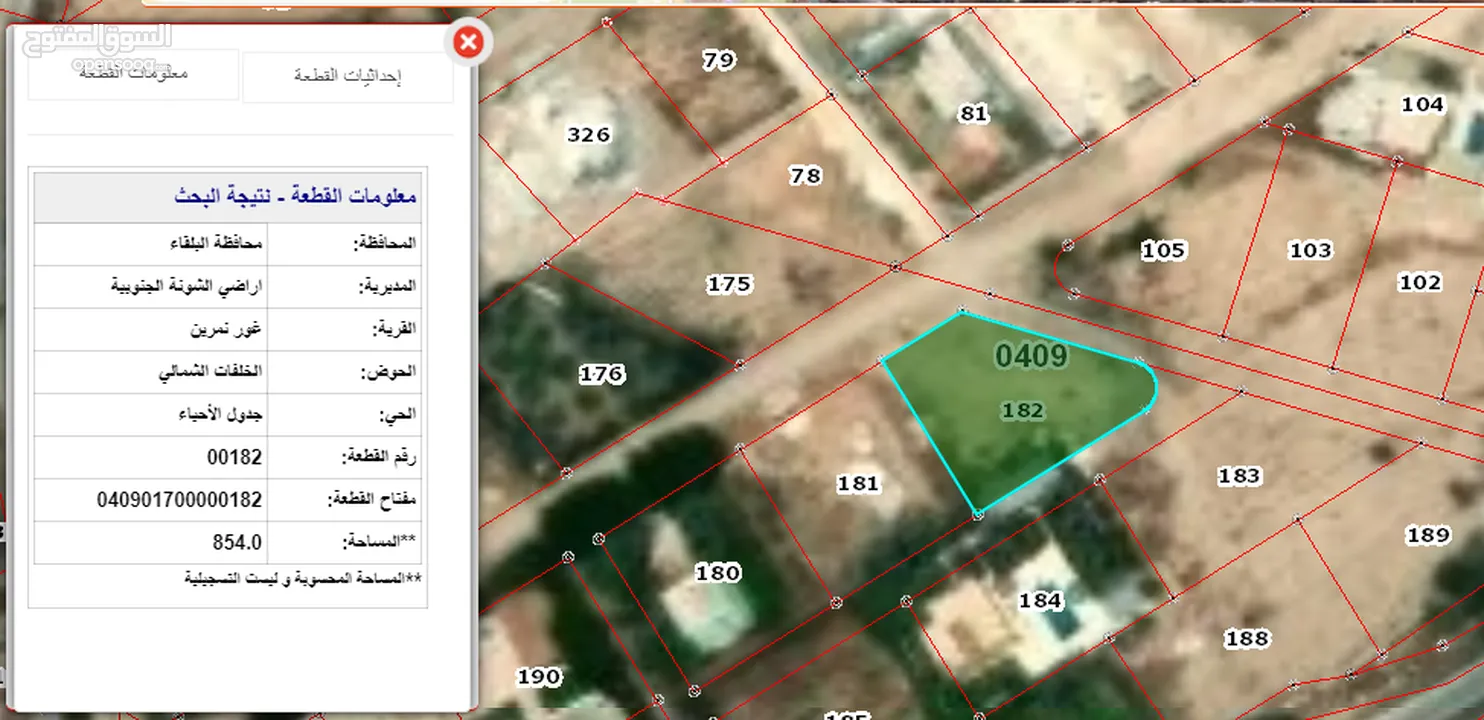The image size is (1484, 720).
Task: Select parcel 188 on the map
Action: click(x=1247, y=638)
